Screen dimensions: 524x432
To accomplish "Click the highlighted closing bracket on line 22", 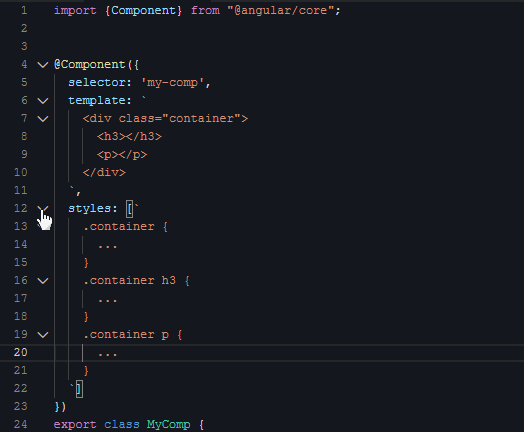I will click(x=79, y=389).
